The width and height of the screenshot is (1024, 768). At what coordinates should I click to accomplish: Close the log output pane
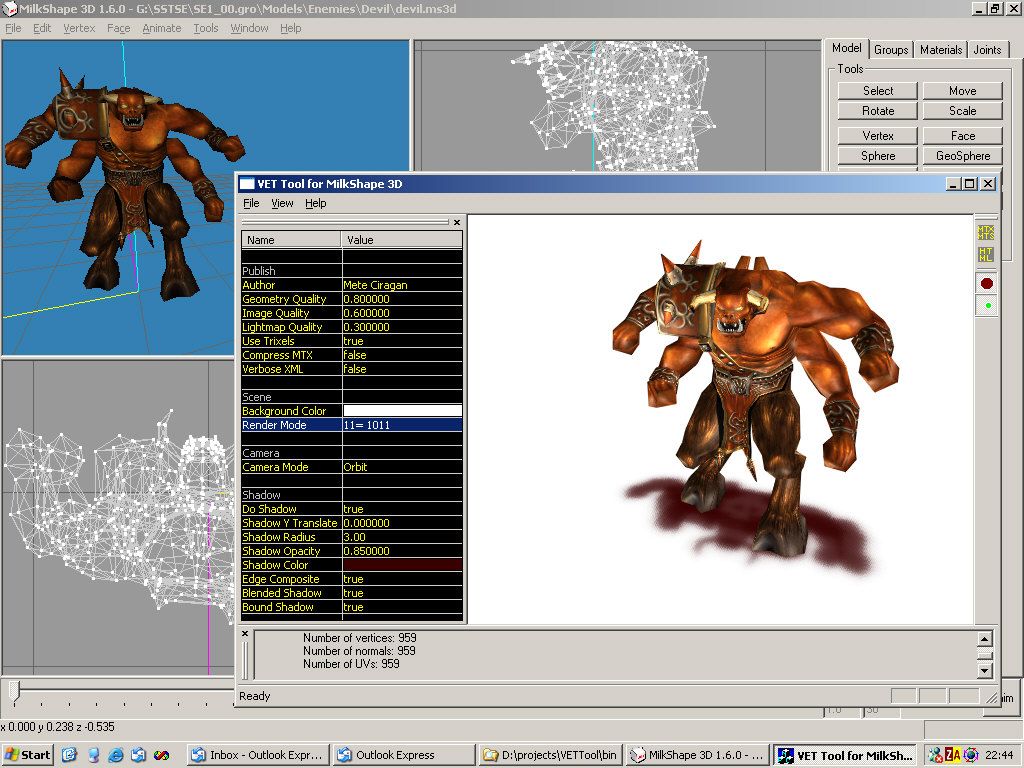245,633
